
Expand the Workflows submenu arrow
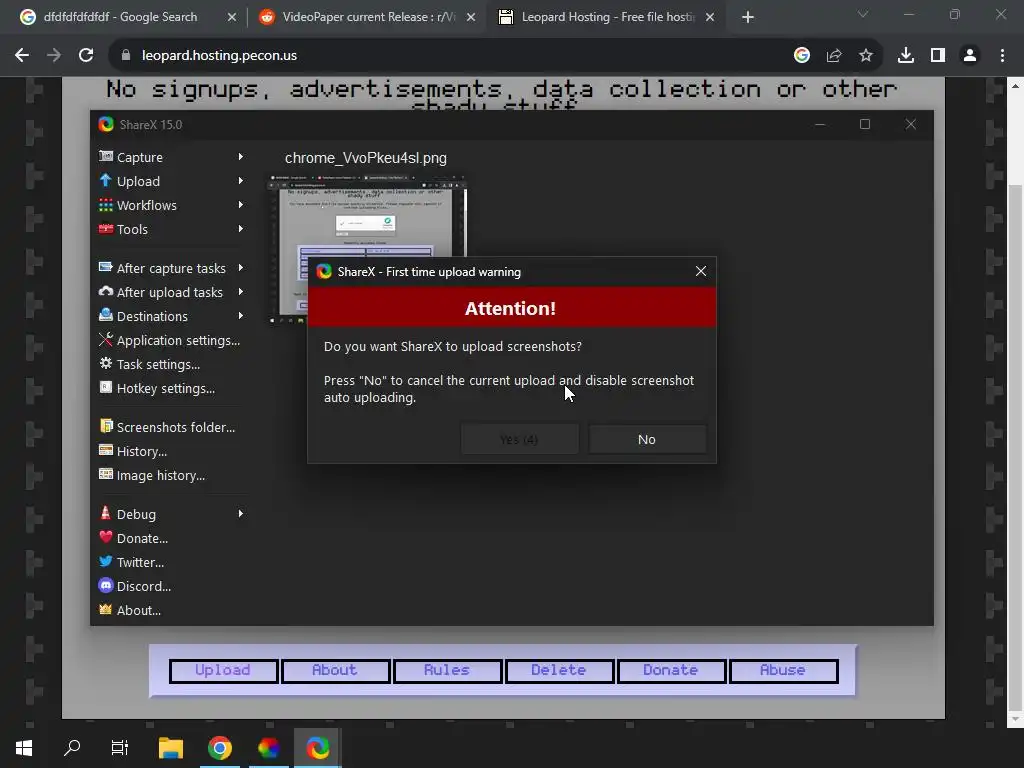tap(241, 205)
